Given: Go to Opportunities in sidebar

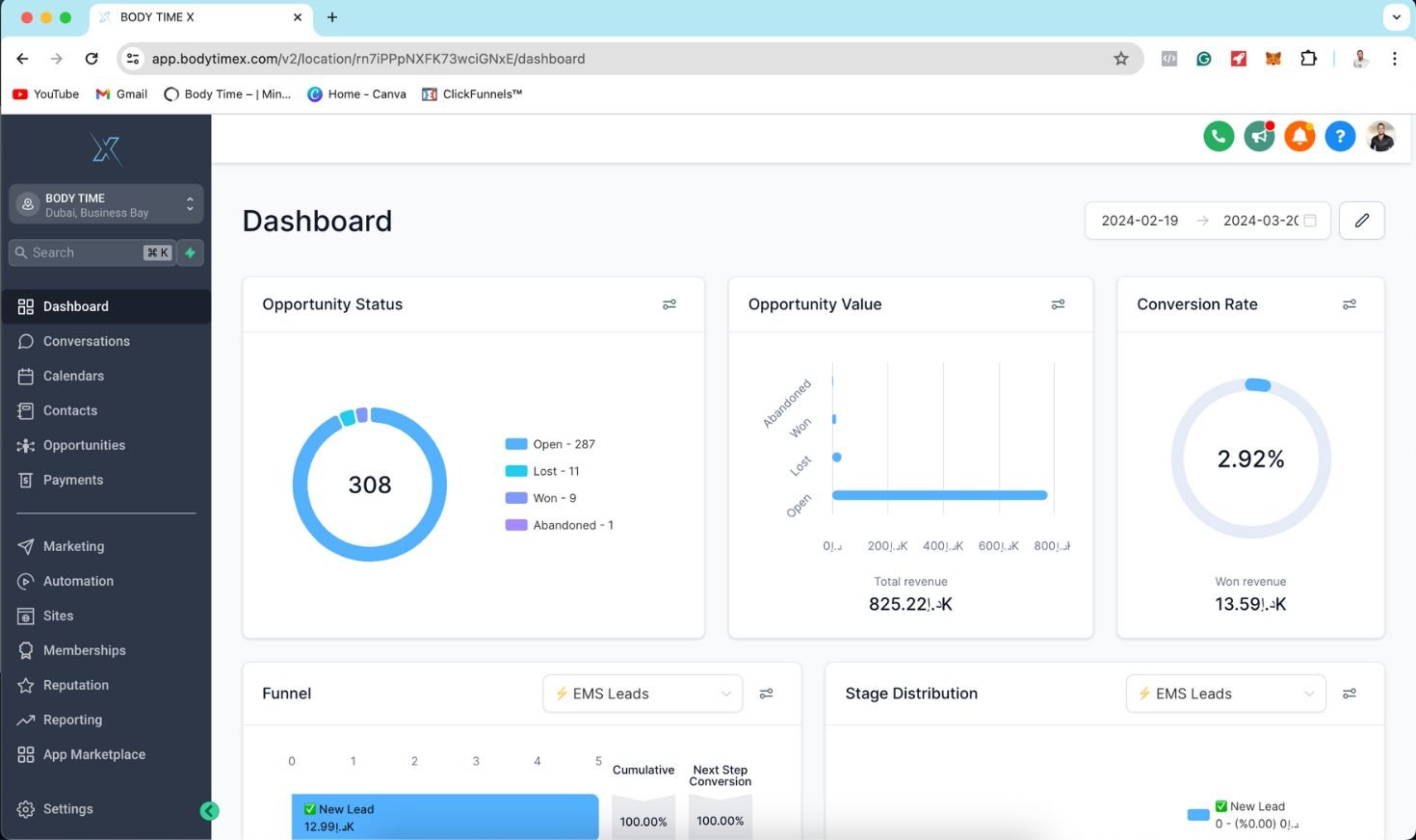Looking at the screenshot, I should click(x=84, y=445).
